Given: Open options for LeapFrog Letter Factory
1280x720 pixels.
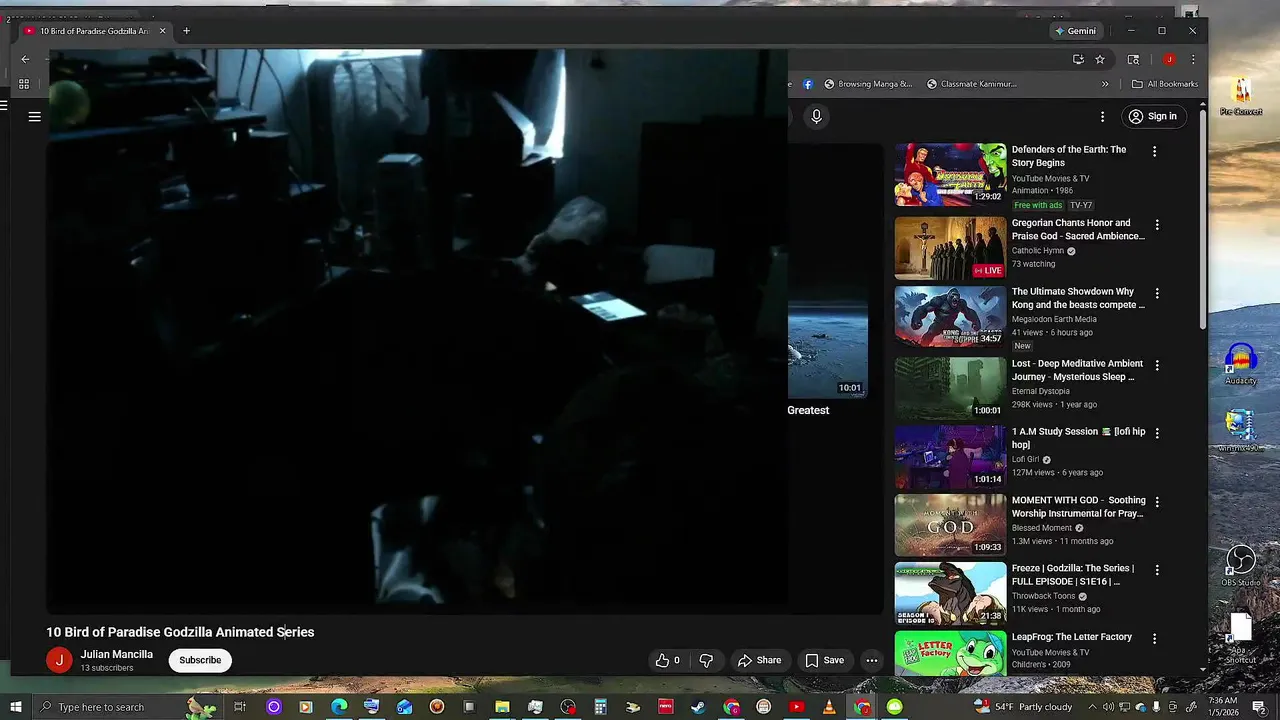Looking at the screenshot, I should 1154,638.
